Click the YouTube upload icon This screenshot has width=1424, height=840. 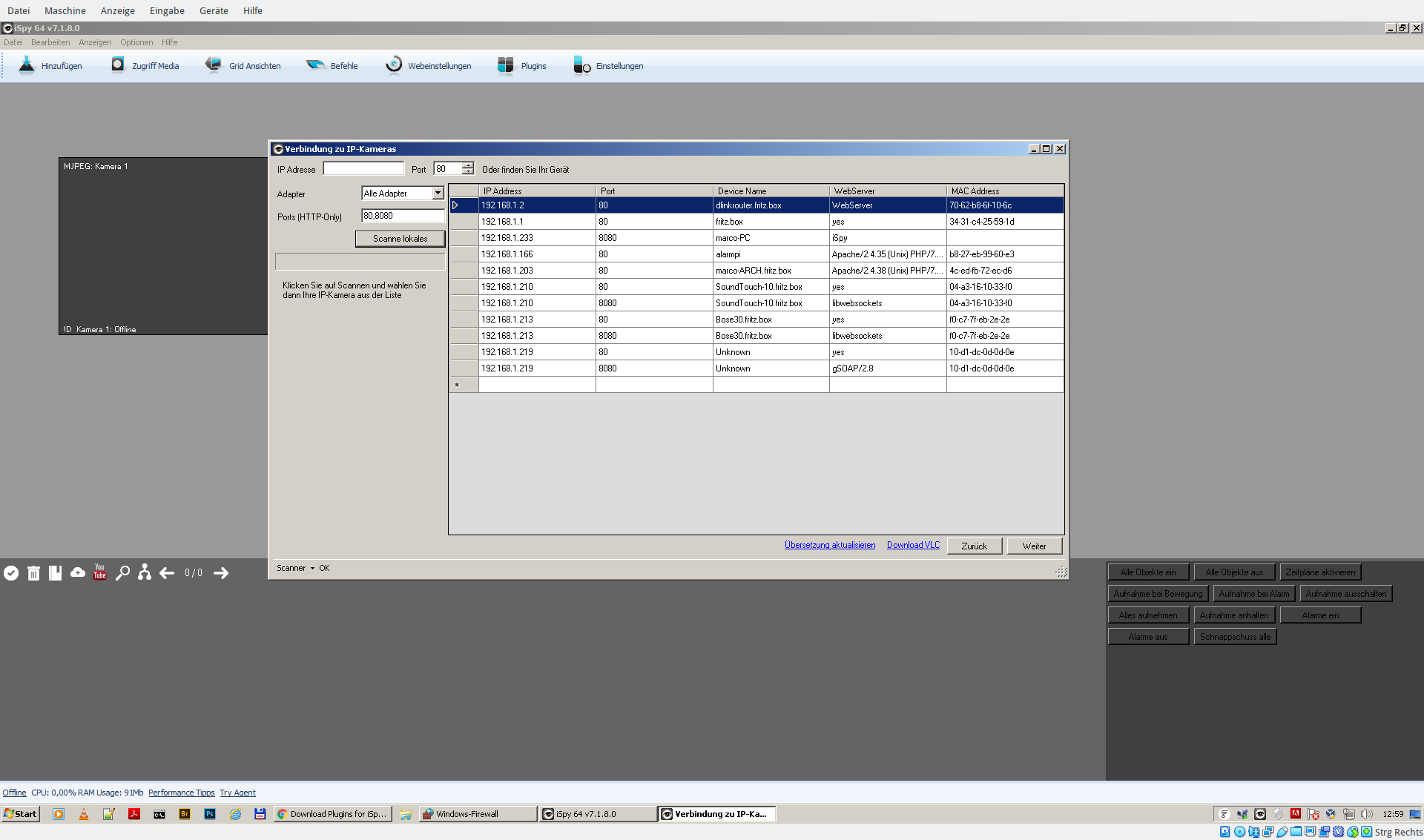pos(99,572)
